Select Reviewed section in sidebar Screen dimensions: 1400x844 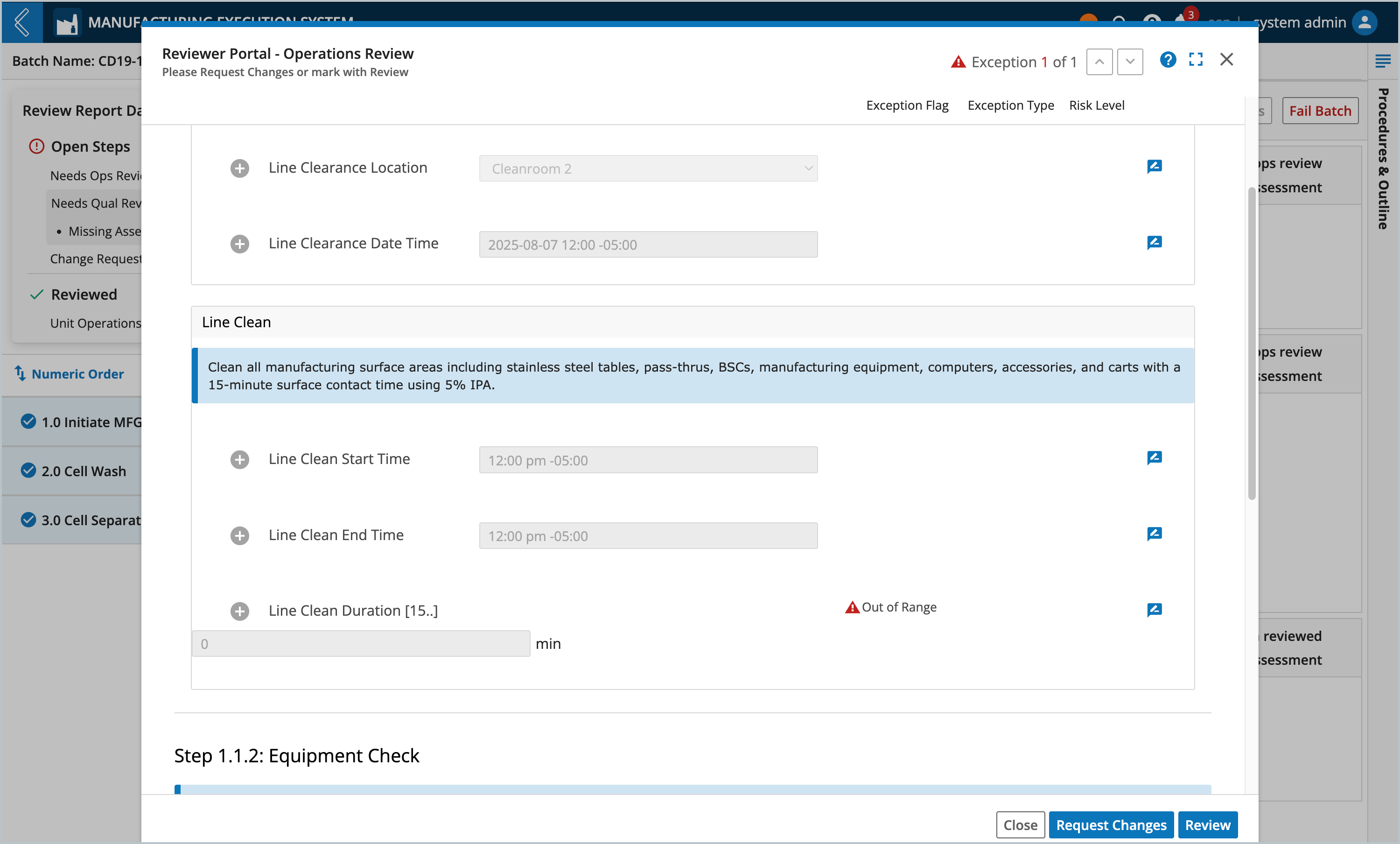coord(84,294)
